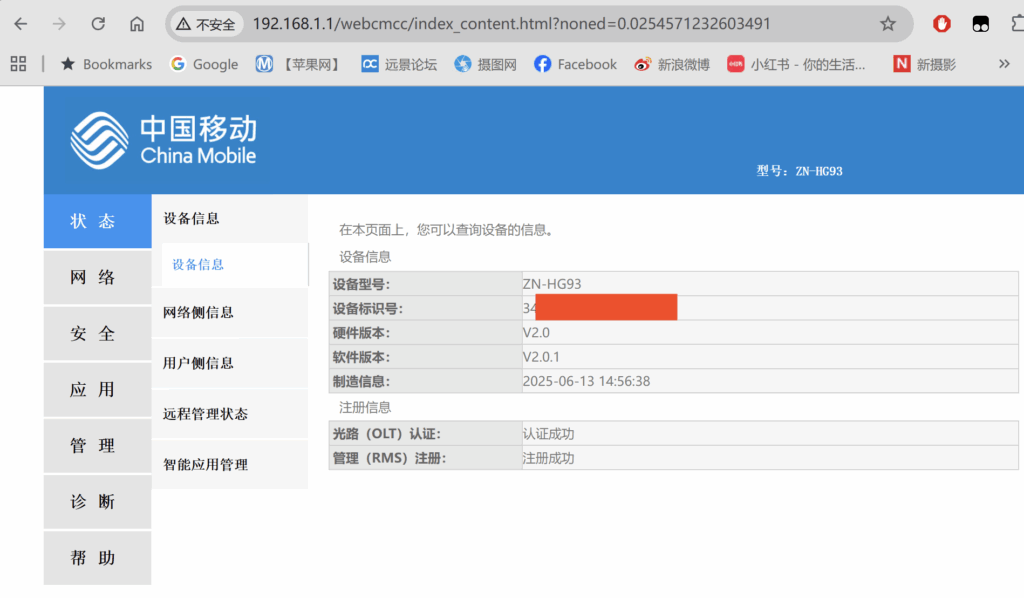Open the Google bookmark
The height and width of the screenshot is (598, 1024).
[204, 64]
